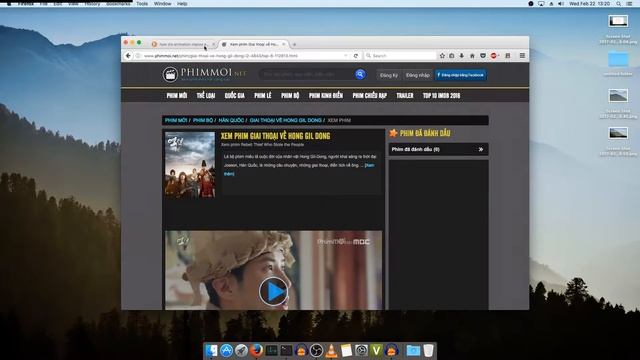The height and width of the screenshot is (360, 640).
Task: Open the Tools menu in menu bar
Action: (142, 4)
